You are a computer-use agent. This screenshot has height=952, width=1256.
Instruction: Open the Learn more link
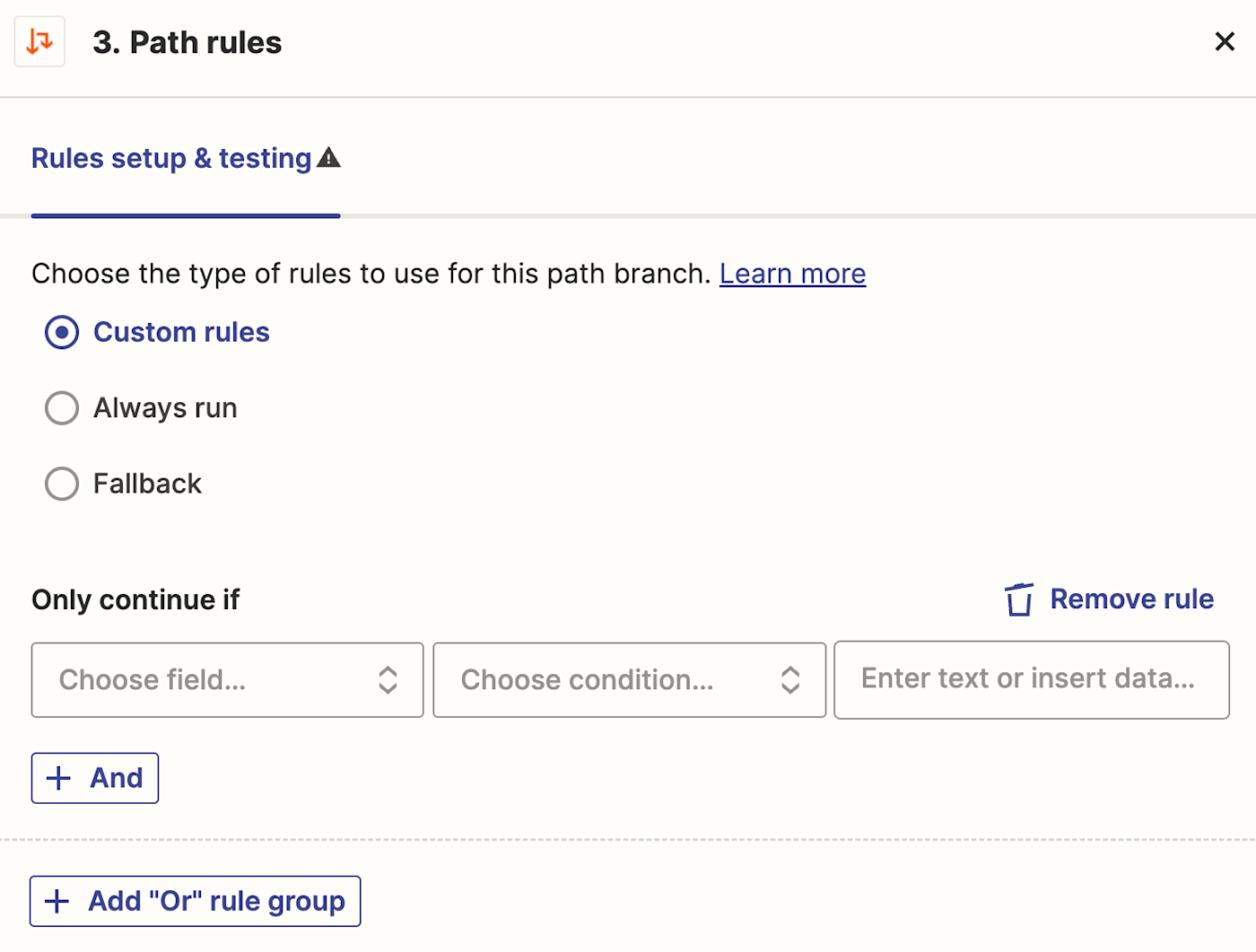tap(792, 274)
